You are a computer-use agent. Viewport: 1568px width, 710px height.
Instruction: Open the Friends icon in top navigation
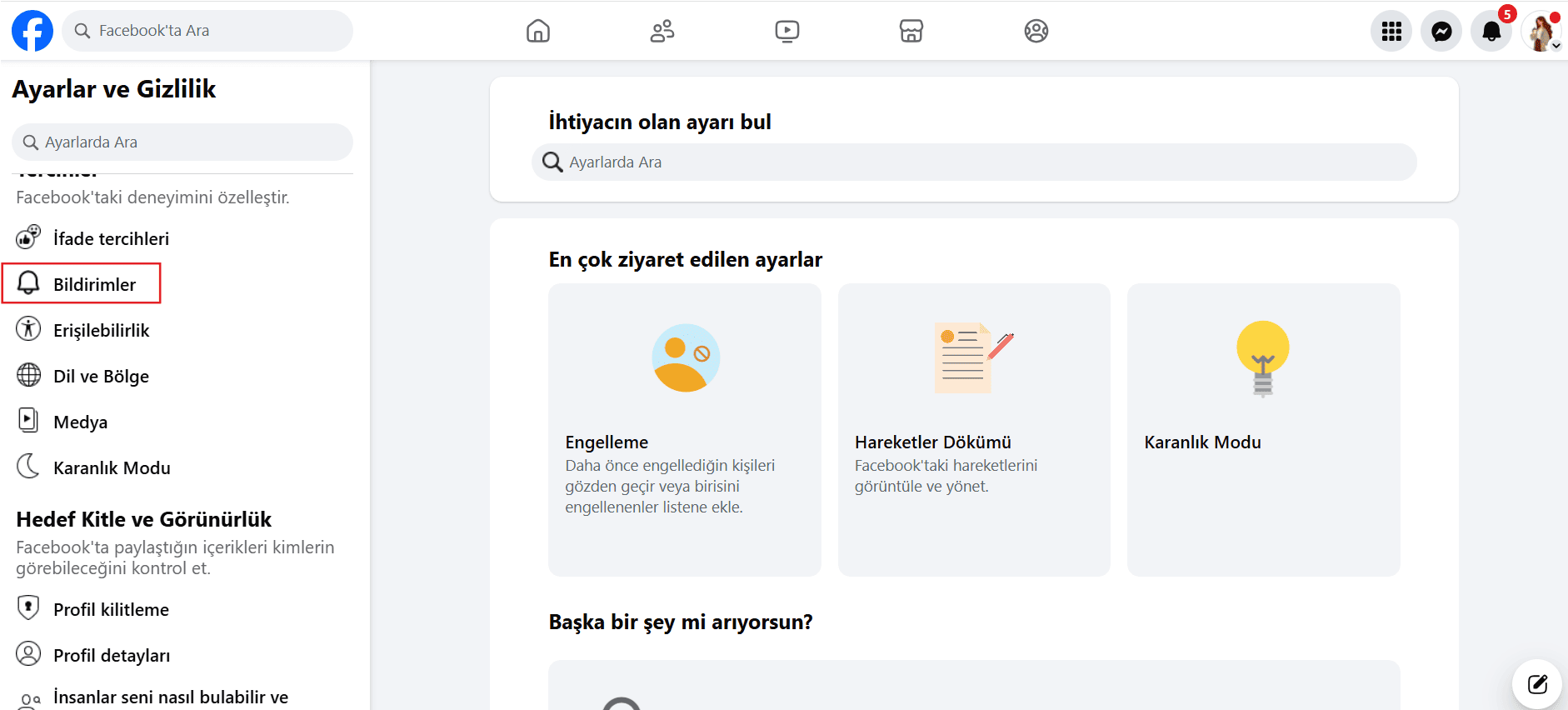(x=662, y=31)
